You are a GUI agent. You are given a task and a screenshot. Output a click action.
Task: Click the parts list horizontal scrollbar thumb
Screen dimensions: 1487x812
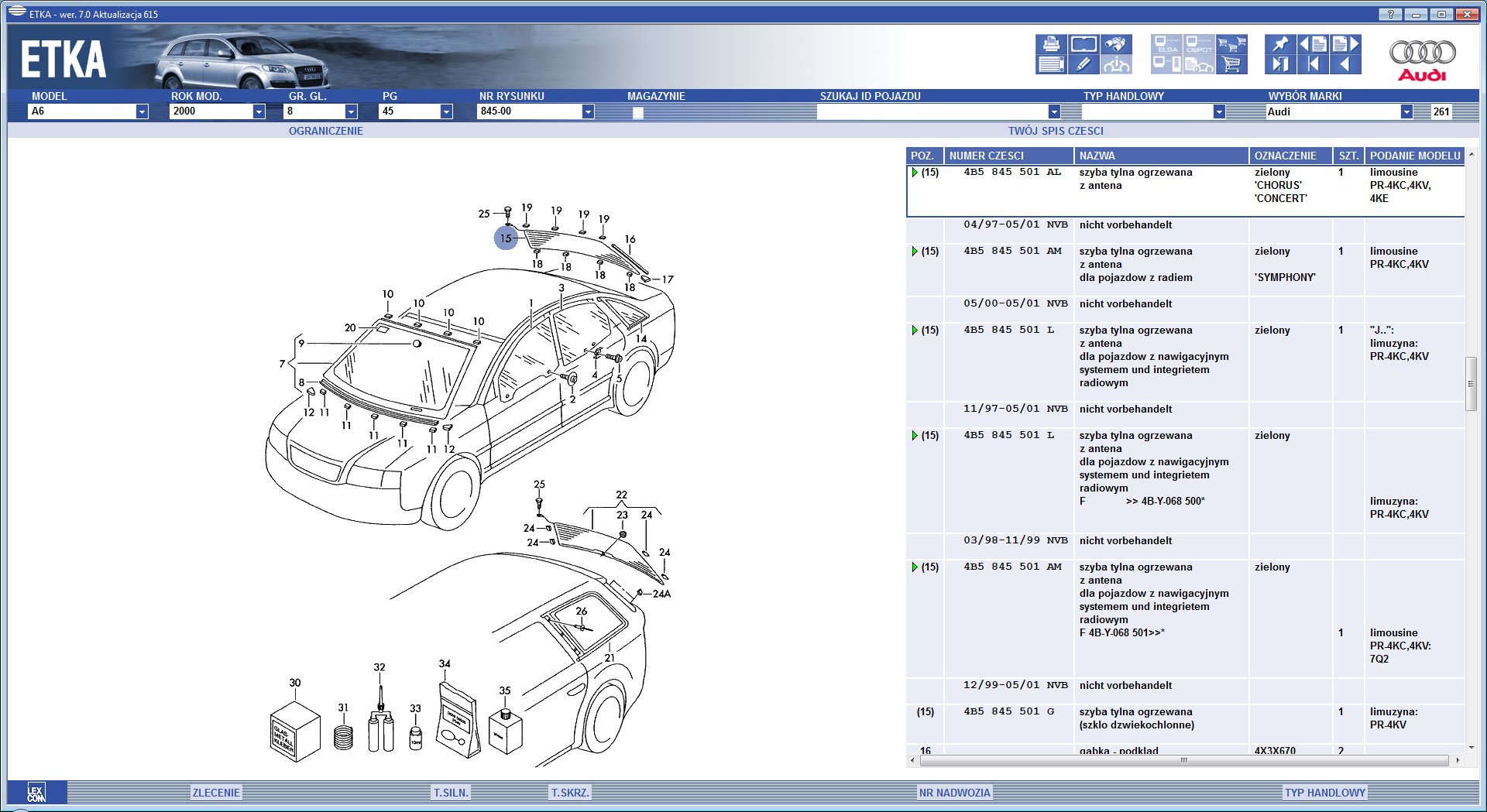click(1183, 760)
